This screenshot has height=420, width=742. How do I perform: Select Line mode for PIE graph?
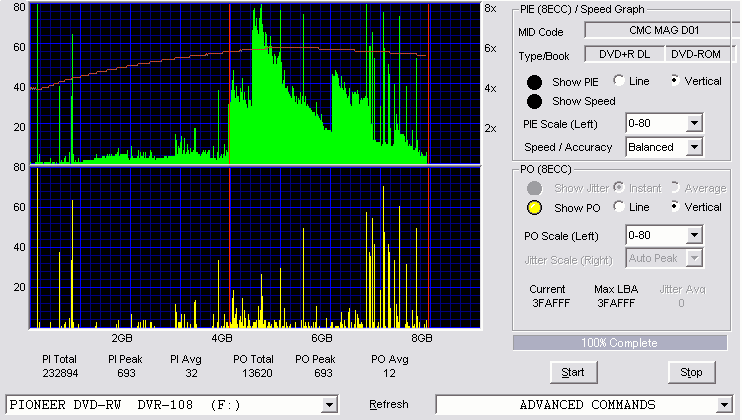click(618, 80)
